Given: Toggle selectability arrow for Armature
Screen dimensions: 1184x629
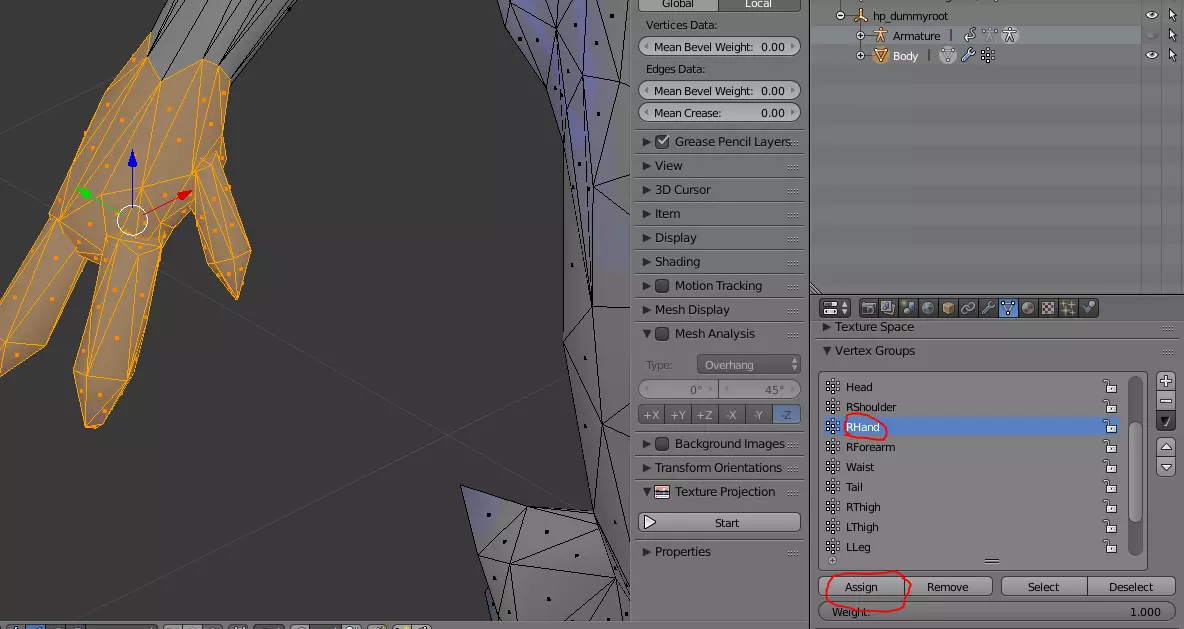Looking at the screenshot, I should pyautogui.click(x=1172, y=35).
